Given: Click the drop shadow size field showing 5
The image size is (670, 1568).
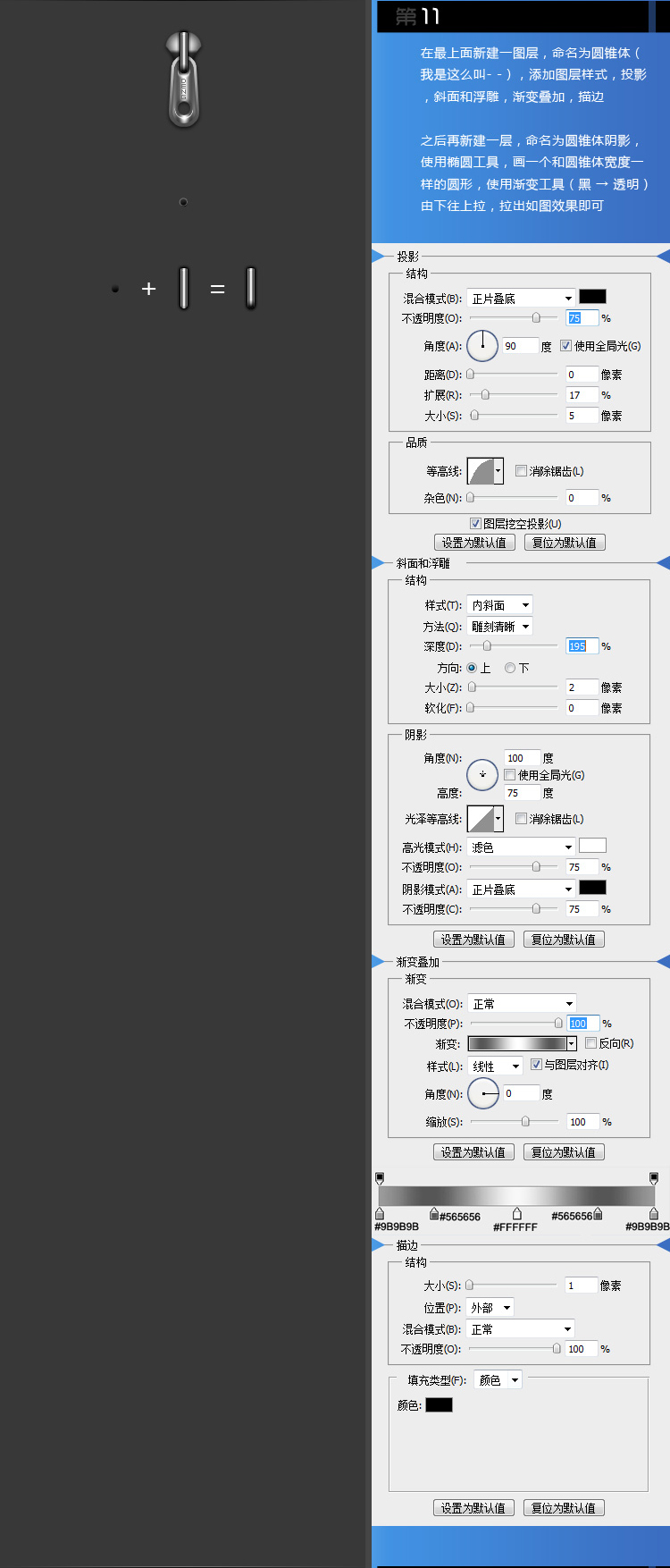Looking at the screenshot, I should (582, 415).
